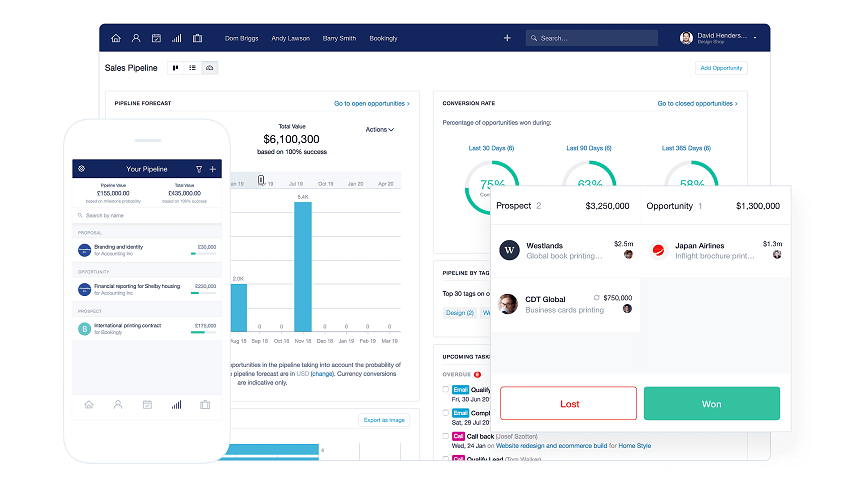Click the owner avatar on Westlands card

click(628, 254)
